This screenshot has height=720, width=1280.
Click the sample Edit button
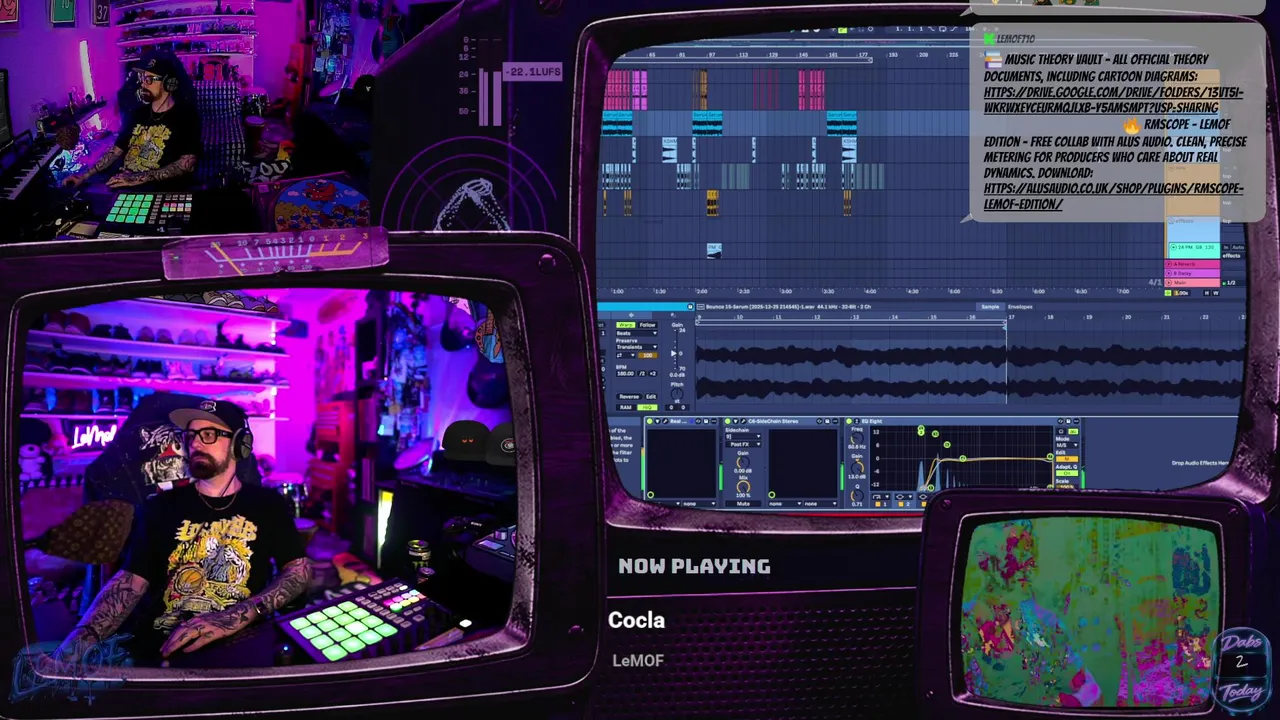click(x=651, y=396)
